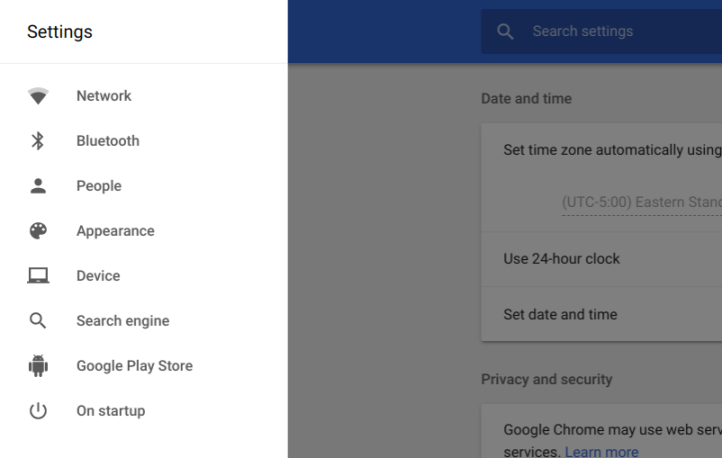Follow the Learn more link
Screen dimensions: 722x458
pos(601,452)
